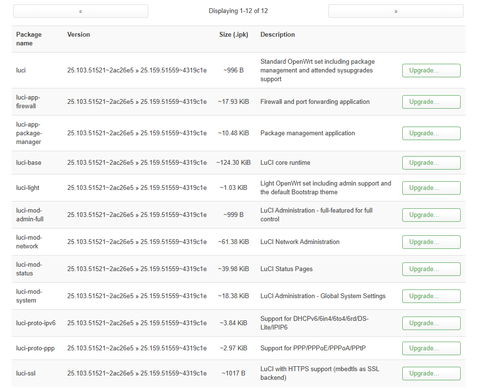Image resolution: width=480 pixels, height=389 pixels.
Task: Click the '~996 B' size value
Action: click(233, 70)
